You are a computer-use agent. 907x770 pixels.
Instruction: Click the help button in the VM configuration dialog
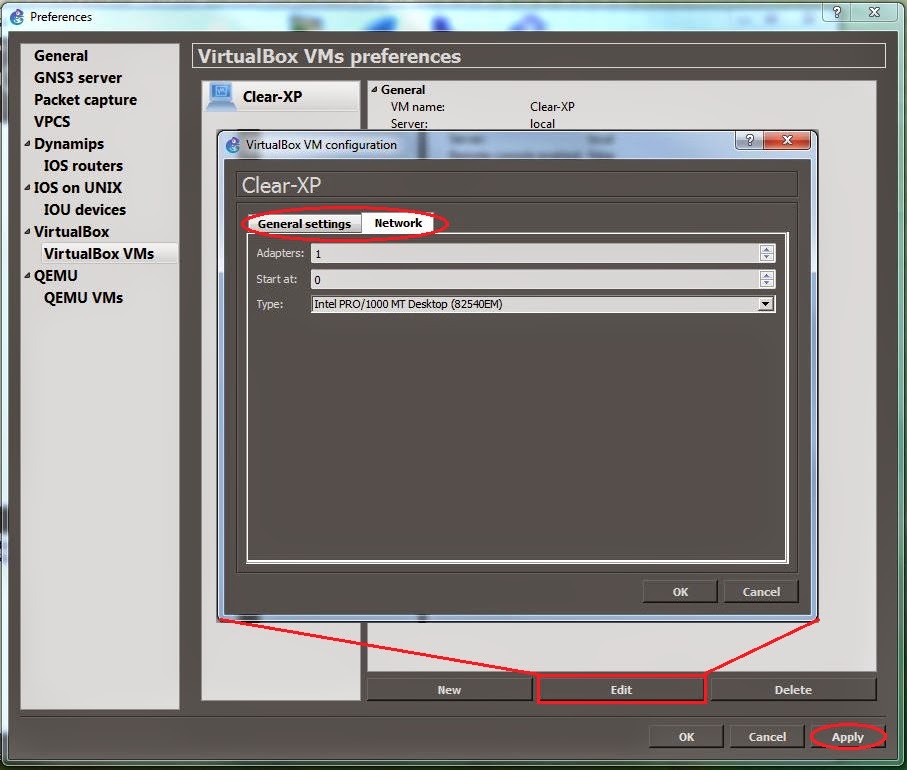[x=749, y=140]
